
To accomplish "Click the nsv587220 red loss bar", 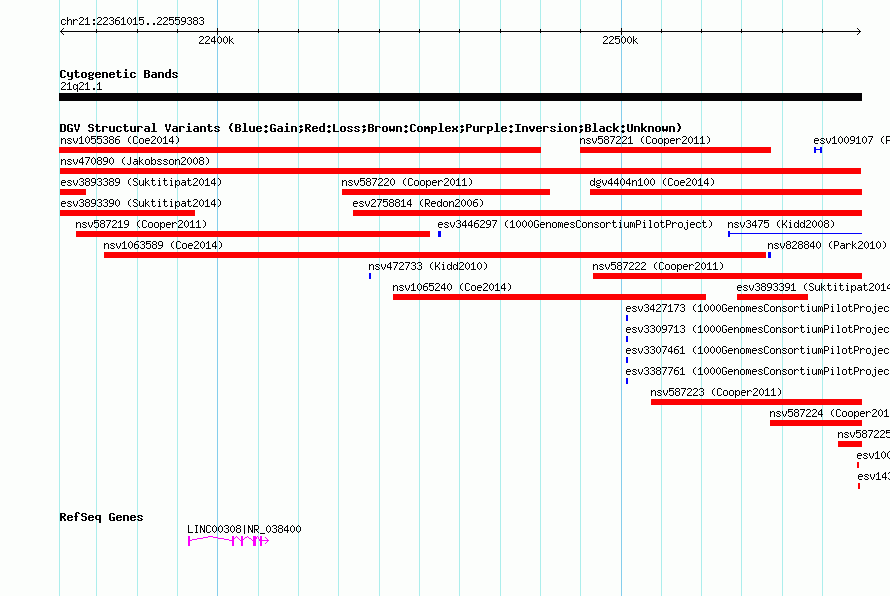I will coord(446,192).
